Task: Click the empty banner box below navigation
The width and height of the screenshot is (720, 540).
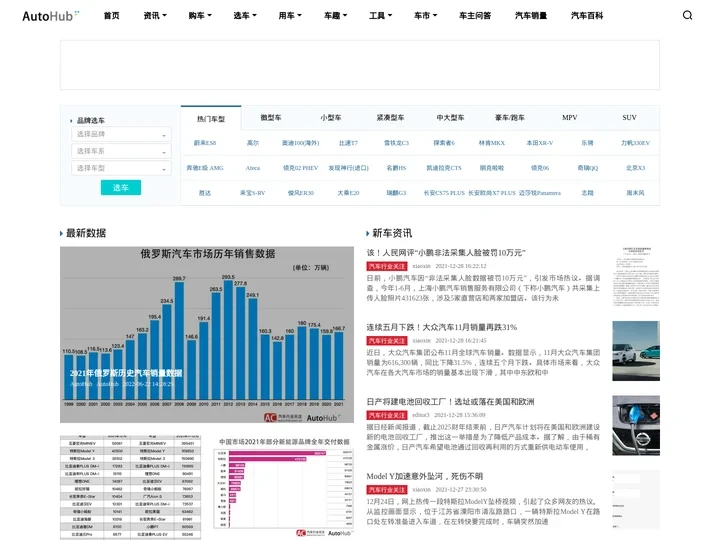Action: (360, 65)
